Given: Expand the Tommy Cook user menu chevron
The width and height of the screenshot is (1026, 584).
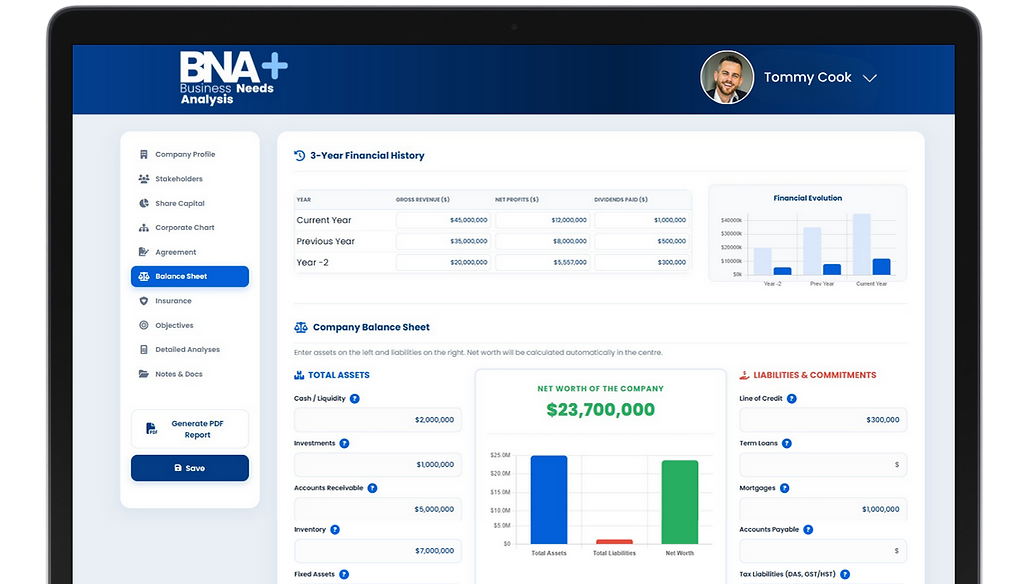Looking at the screenshot, I should click(x=870, y=78).
